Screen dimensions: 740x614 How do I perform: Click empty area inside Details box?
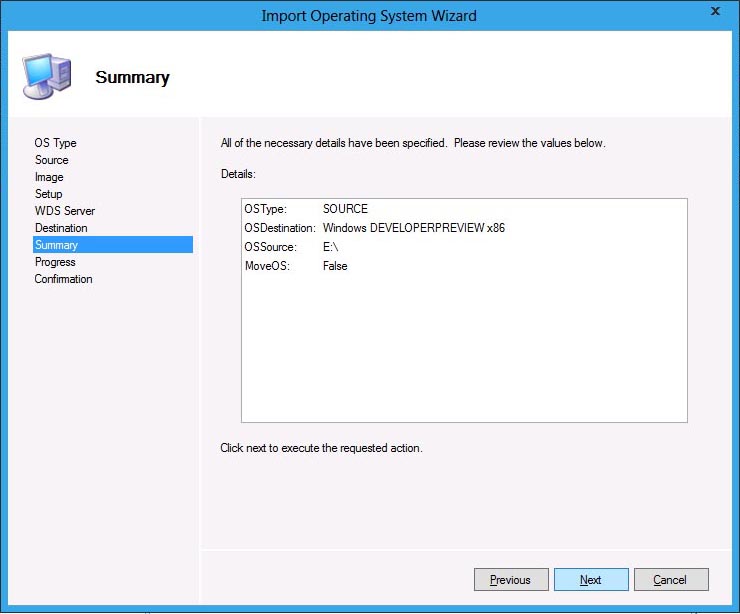[x=463, y=350]
